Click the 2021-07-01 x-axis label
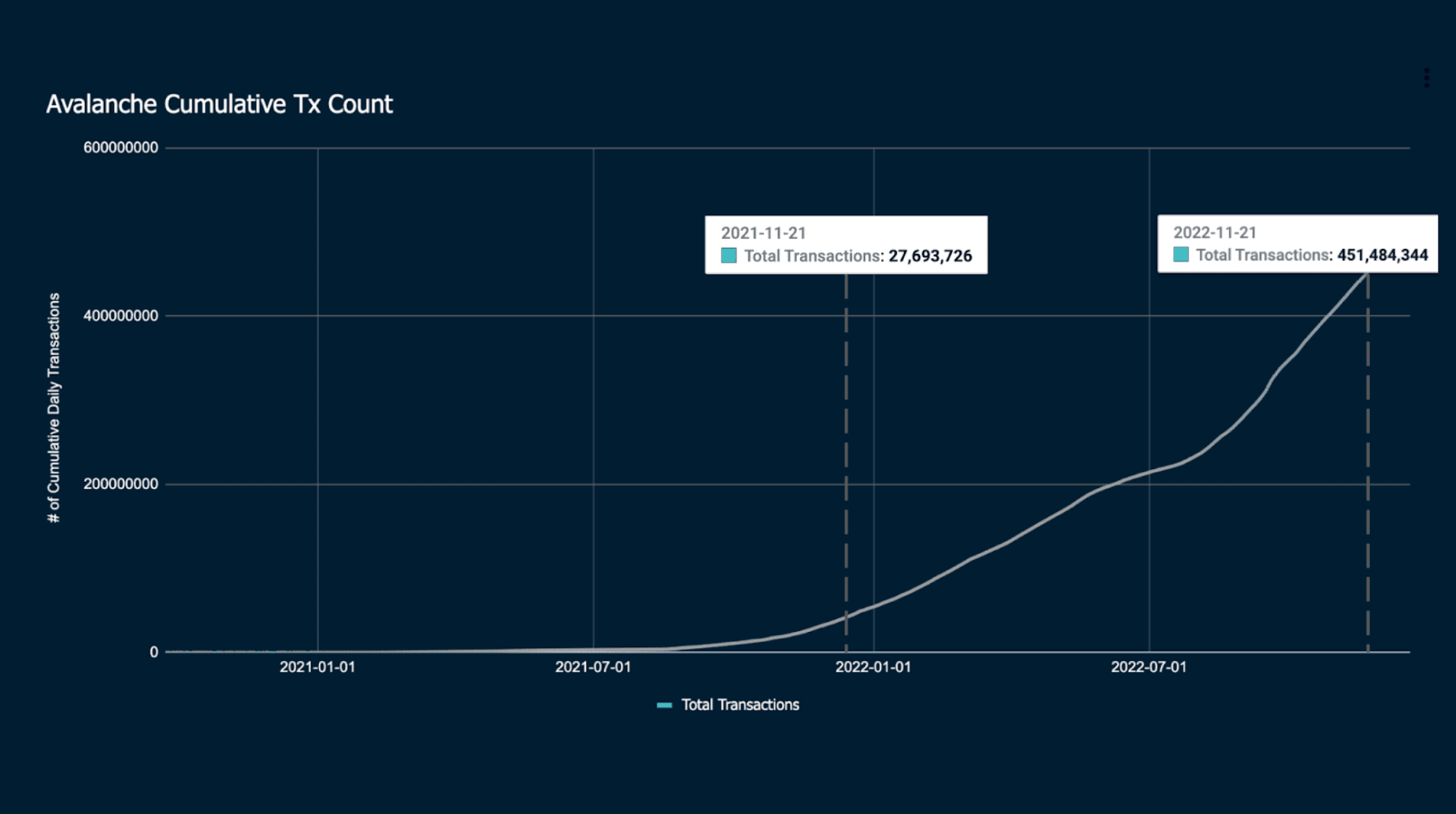Screen dimensions: 1456x814 coord(593,667)
